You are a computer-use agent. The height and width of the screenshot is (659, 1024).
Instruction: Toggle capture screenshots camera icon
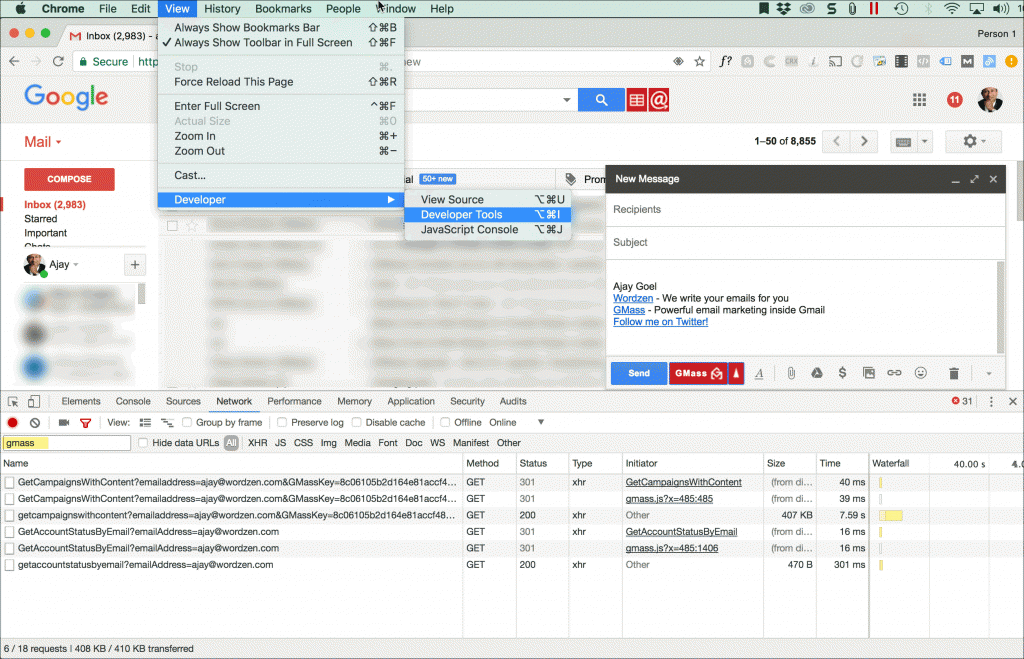[x=63, y=423]
